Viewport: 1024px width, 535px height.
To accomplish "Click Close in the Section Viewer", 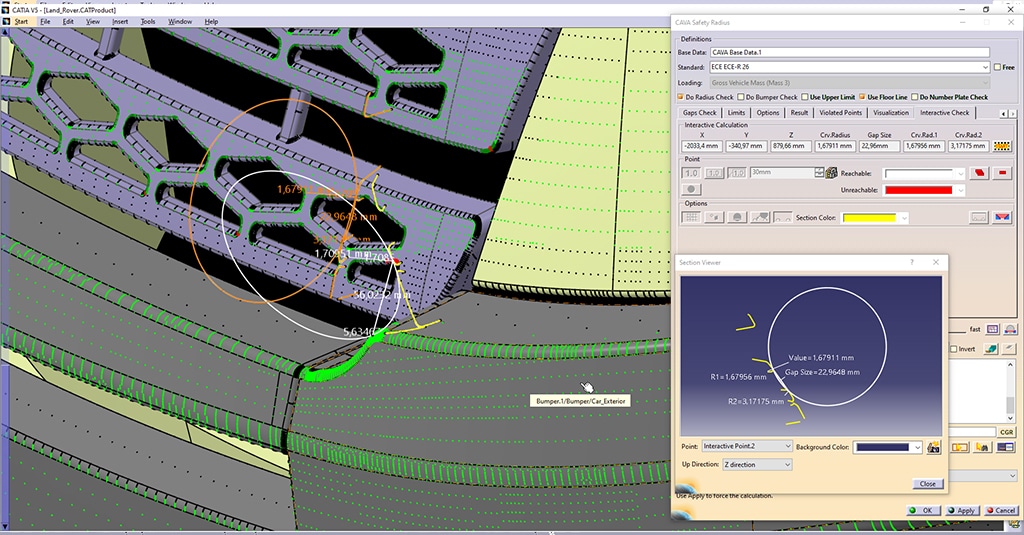I will [x=927, y=483].
